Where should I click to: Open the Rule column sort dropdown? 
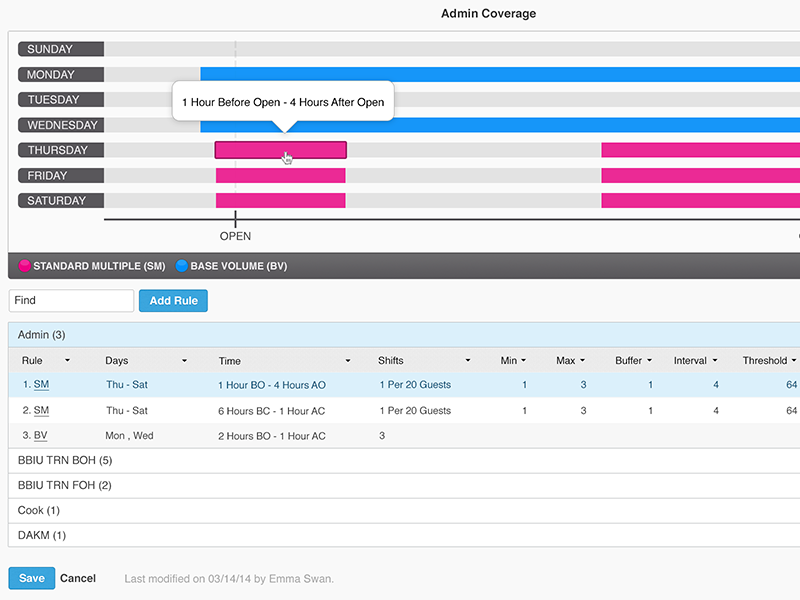(67, 361)
